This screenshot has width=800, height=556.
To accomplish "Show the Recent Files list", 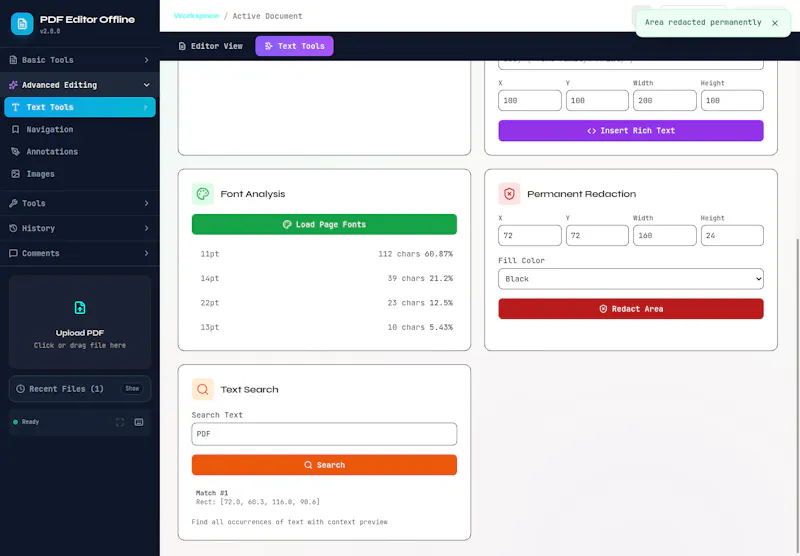I will click(x=132, y=389).
